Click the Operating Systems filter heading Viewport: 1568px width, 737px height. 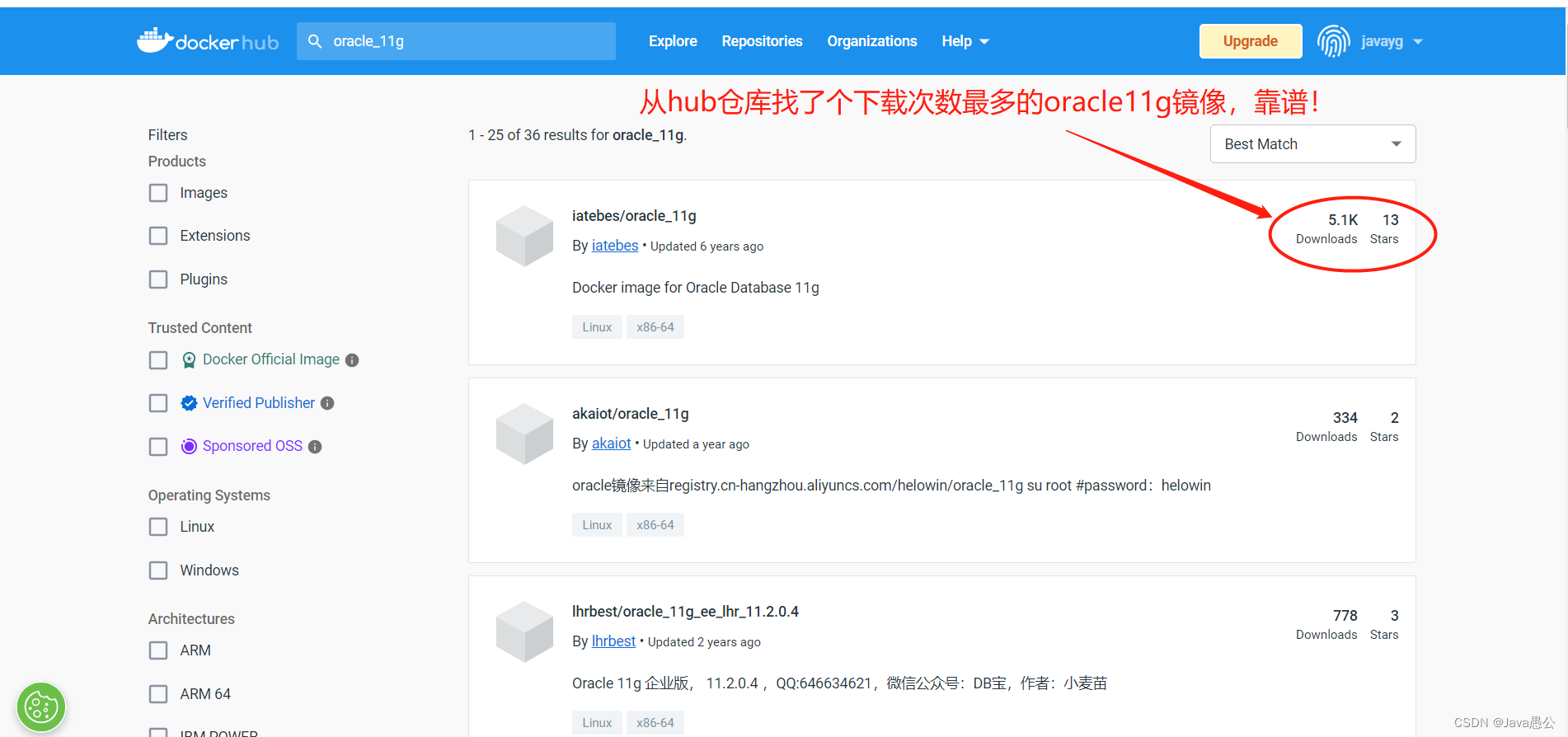pos(209,495)
